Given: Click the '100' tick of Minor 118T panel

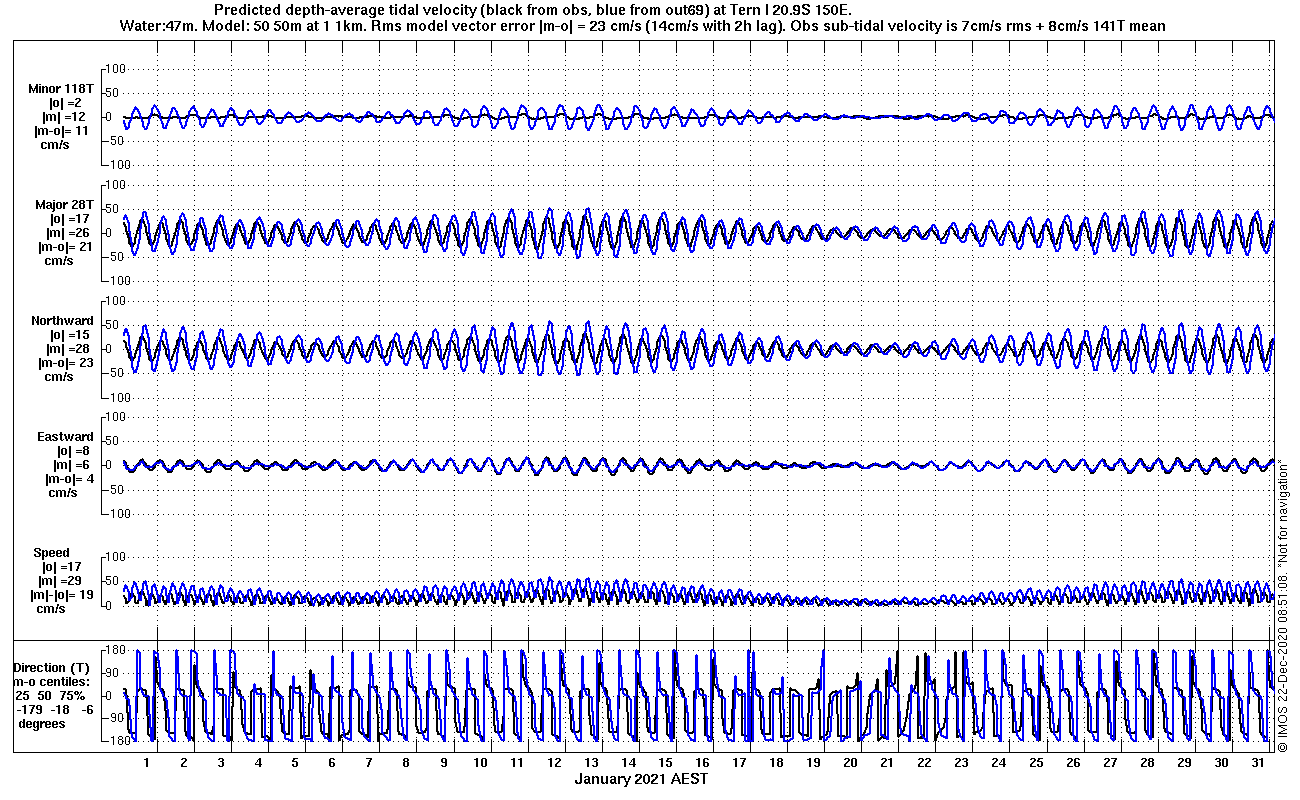Looking at the screenshot, I should 114,69.
